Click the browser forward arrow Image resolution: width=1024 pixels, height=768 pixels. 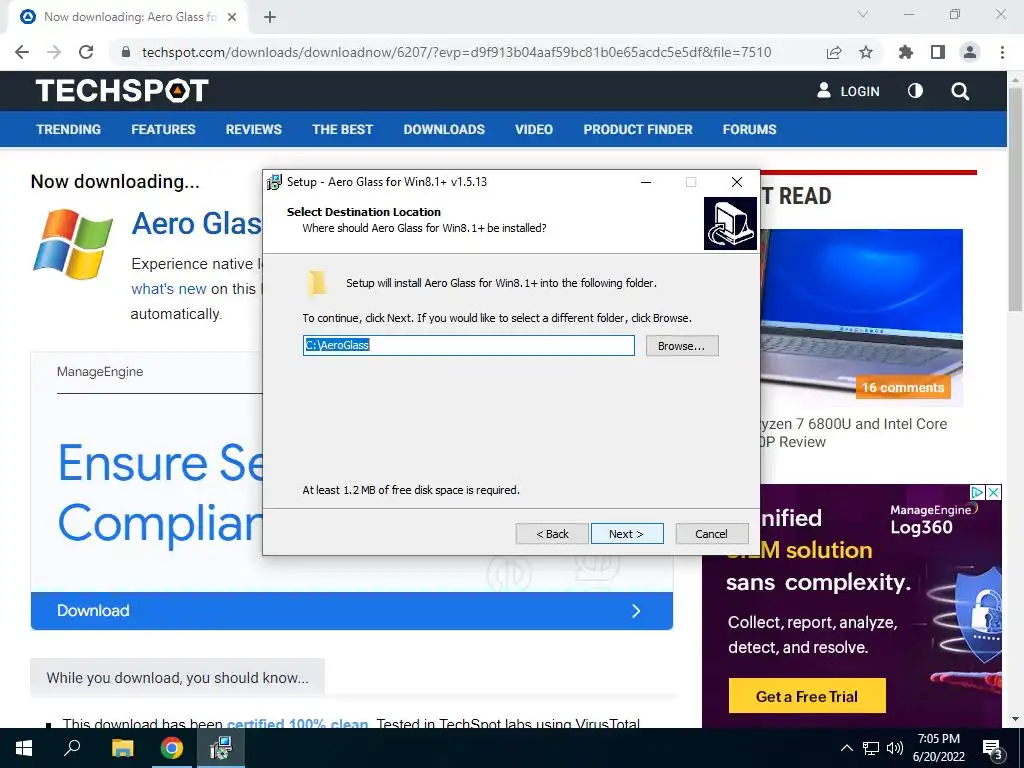click(x=54, y=52)
